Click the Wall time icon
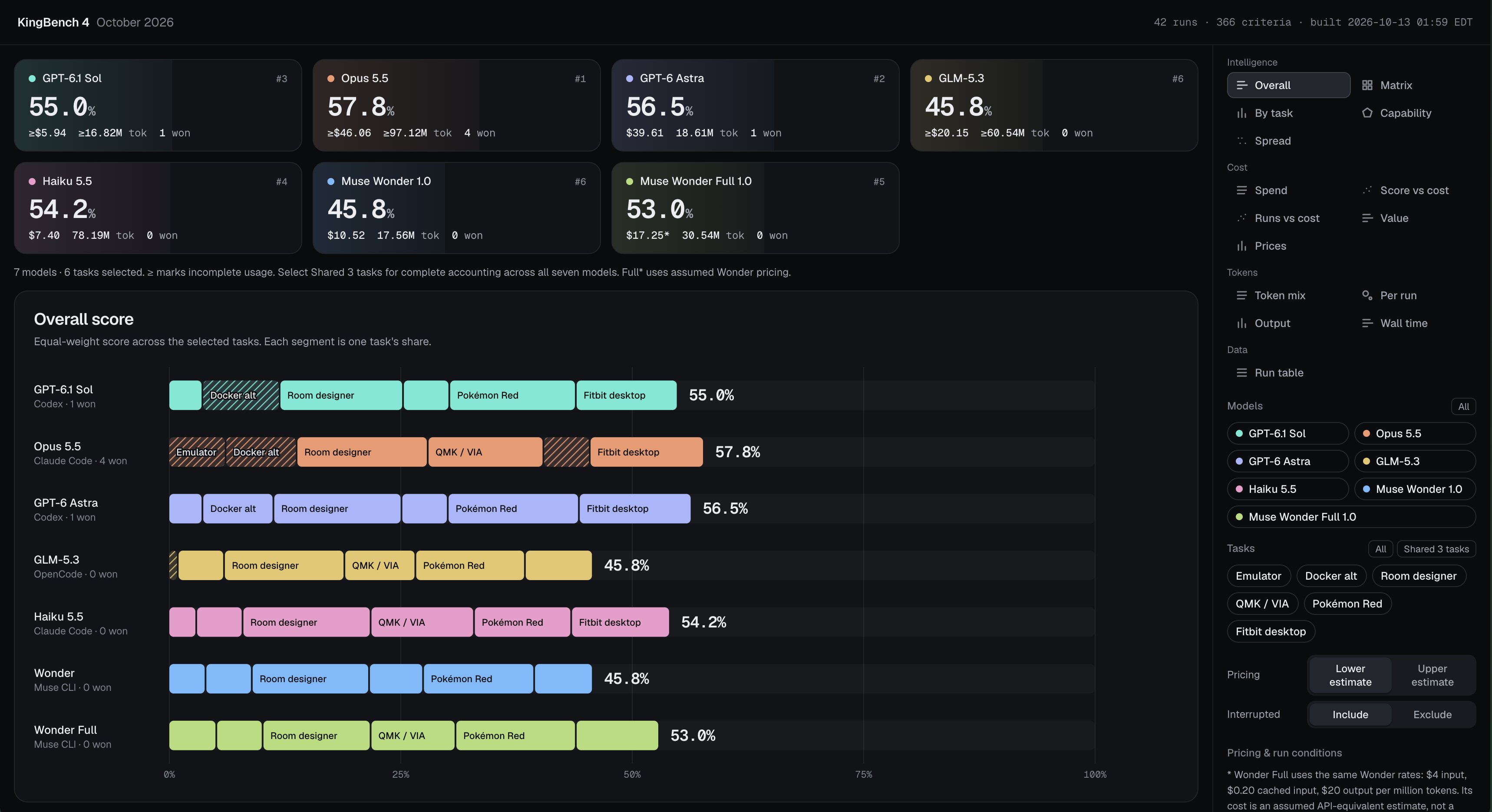The width and height of the screenshot is (1492, 812). click(x=1367, y=323)
